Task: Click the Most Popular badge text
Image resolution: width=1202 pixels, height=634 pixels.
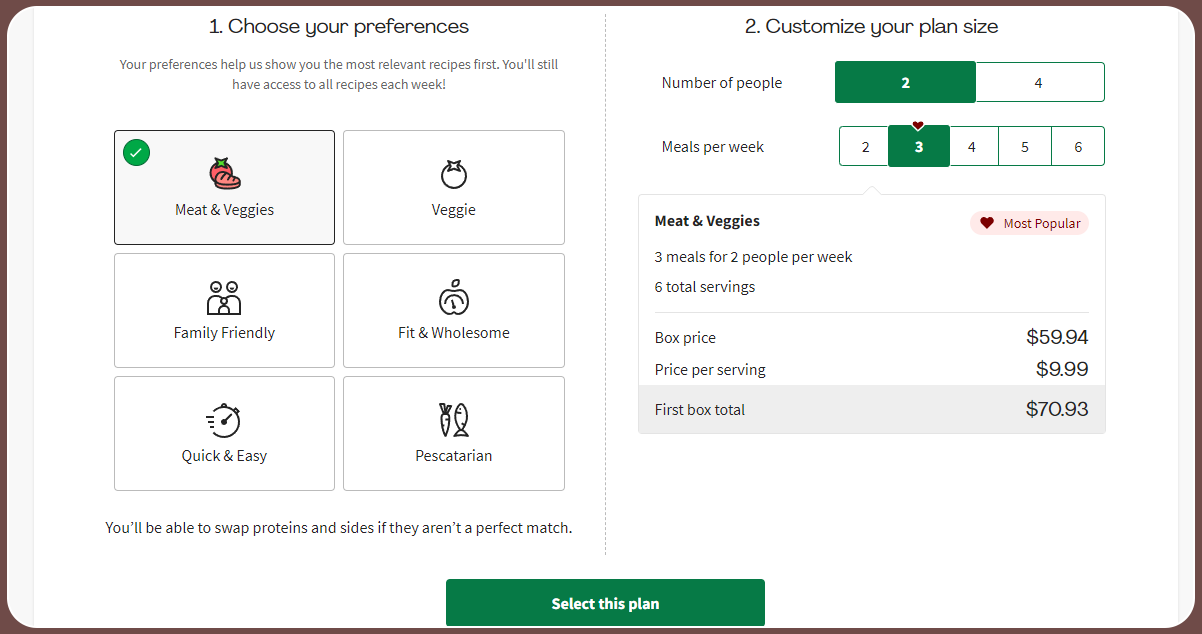Action: (x=1041, y=223)
